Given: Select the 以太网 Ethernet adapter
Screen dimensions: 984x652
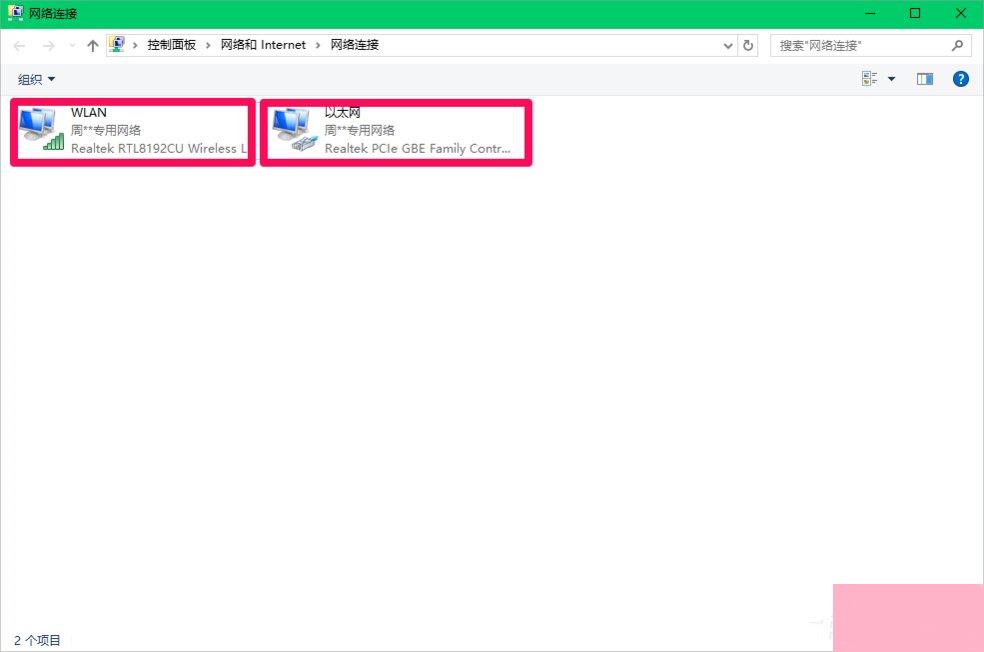Looking at the screenshot, I should point(396,131).
